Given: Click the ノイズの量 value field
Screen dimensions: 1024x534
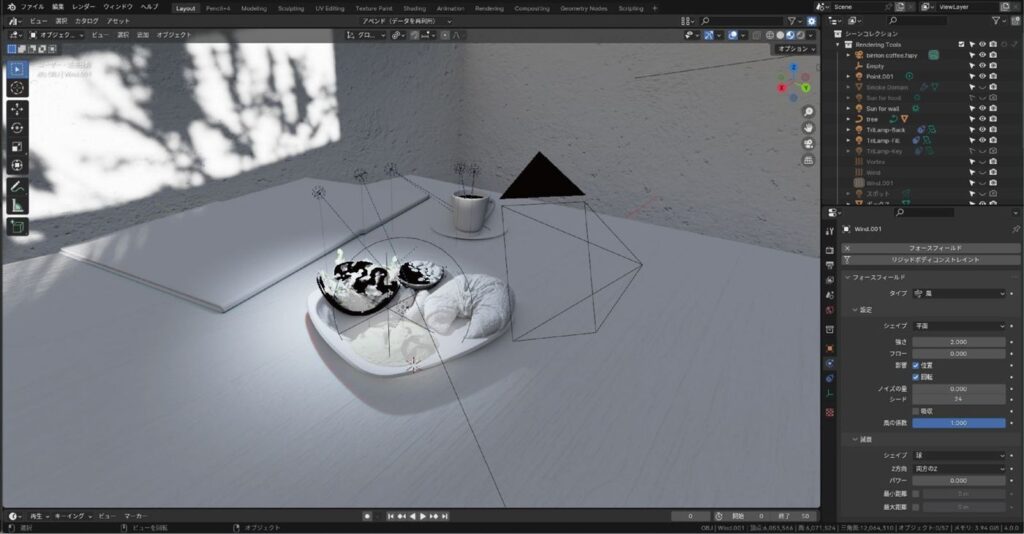Looking at the screenshot, I should 959,389.
